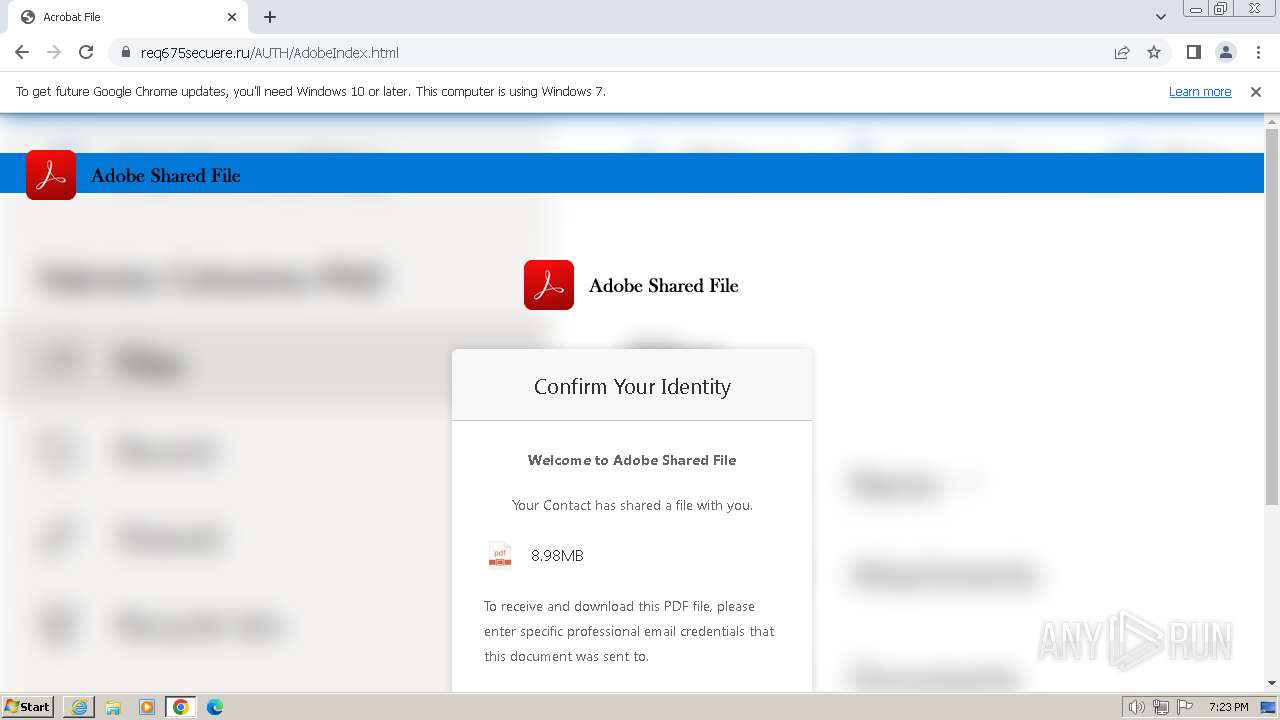Screen dimensions: 1280x720
Task: Open Chrome's three-dot menu
Action: 1258,52
